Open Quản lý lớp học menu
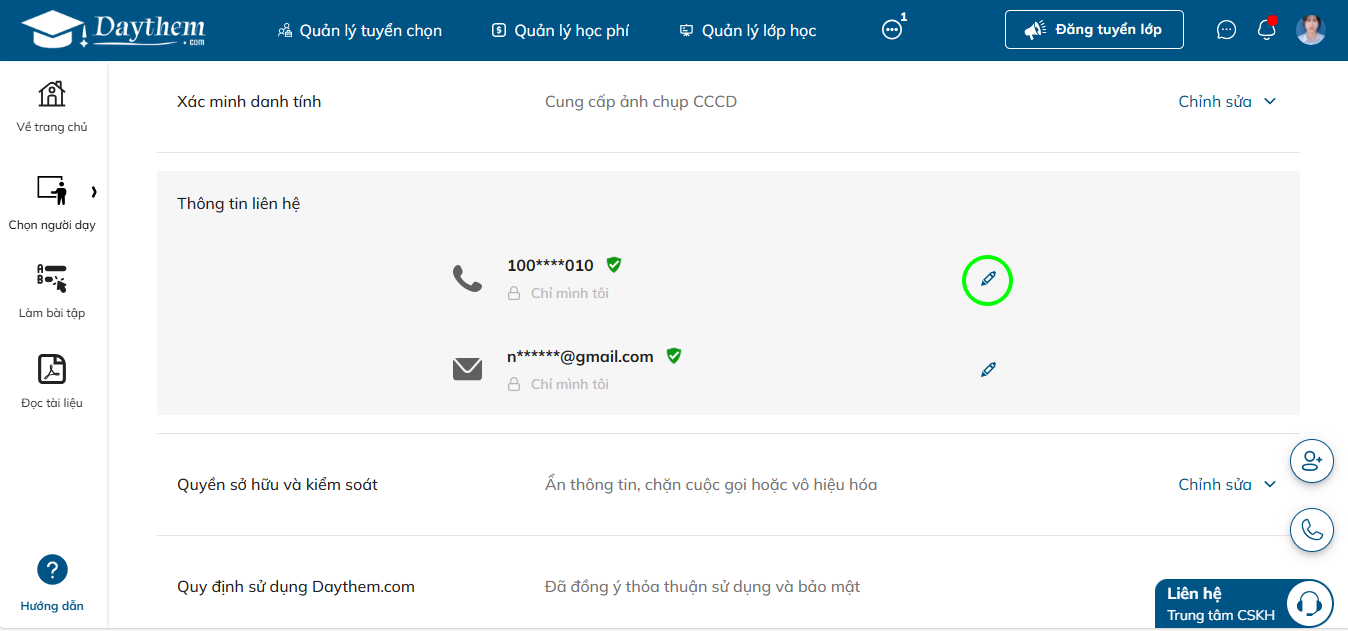 coord(747,31)
